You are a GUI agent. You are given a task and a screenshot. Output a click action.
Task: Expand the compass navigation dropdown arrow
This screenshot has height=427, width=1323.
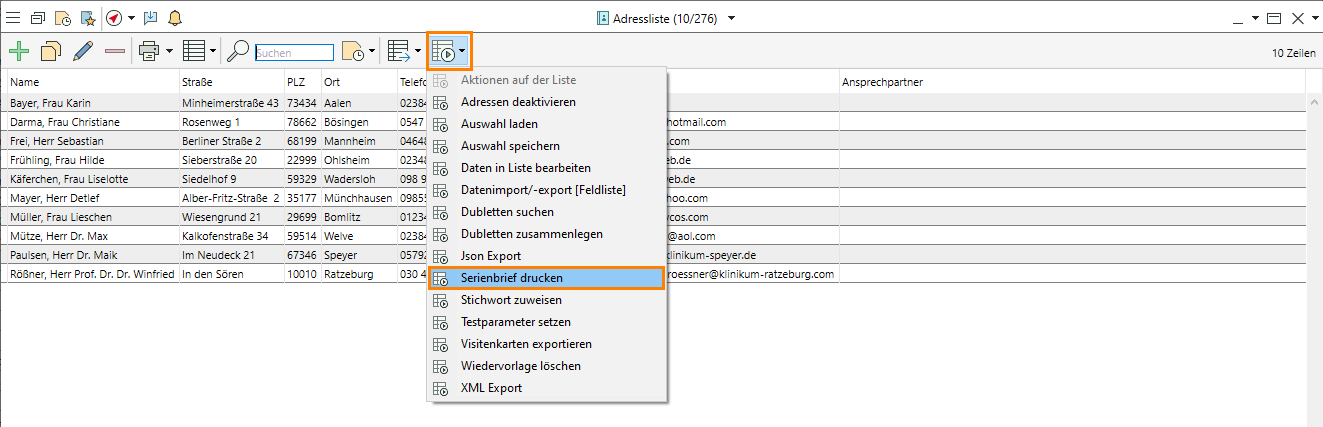(x=131, y=18)
